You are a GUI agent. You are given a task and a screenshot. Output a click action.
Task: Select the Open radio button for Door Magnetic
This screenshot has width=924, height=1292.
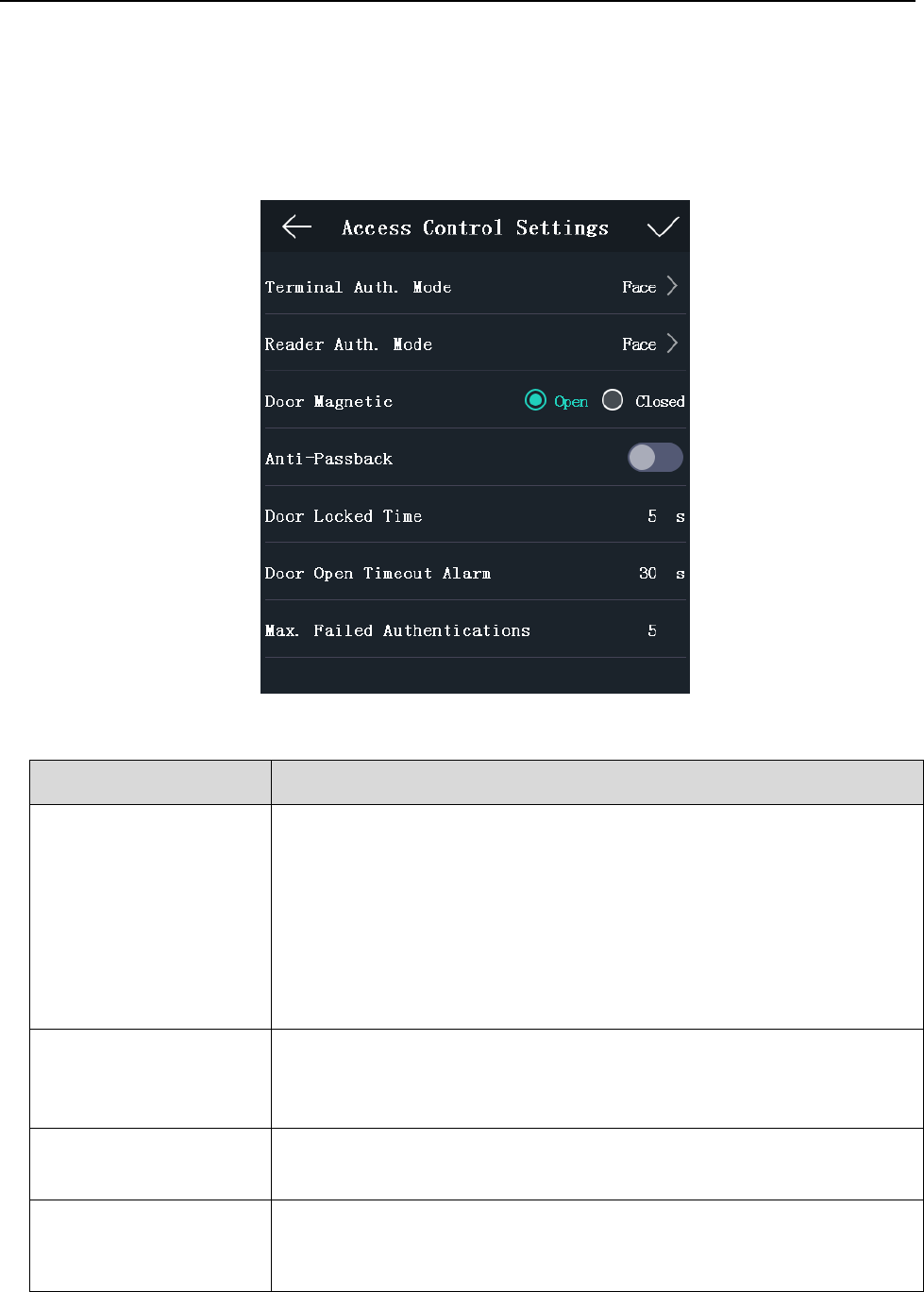(x=535, y=401)
